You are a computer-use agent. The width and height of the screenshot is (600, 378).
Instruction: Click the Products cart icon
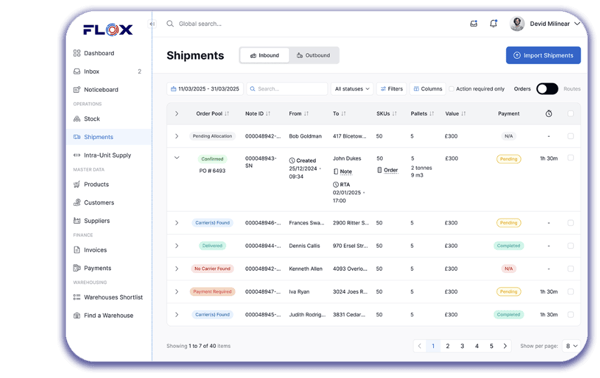pos(77,184)
